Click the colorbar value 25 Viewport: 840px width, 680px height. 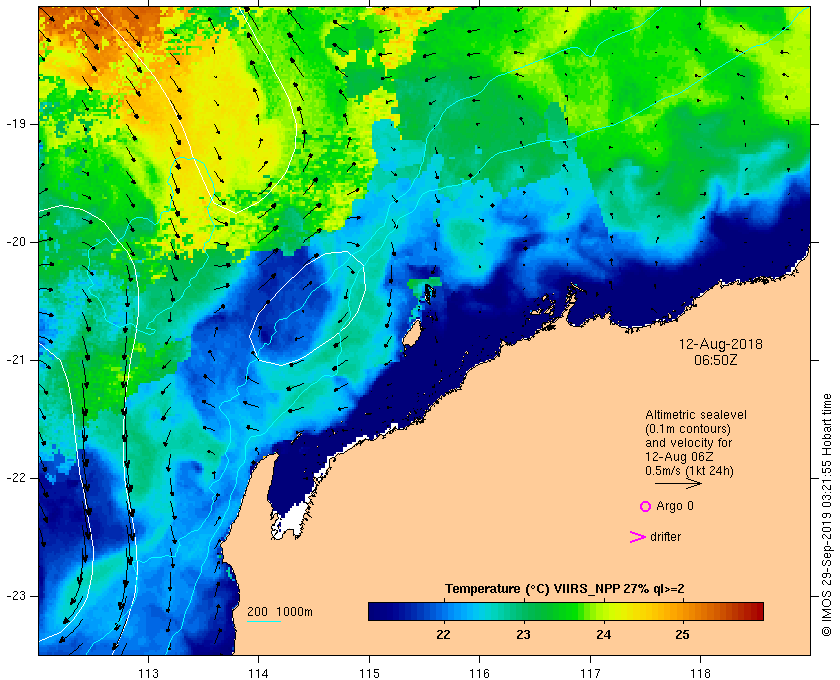tap(682, 634)
